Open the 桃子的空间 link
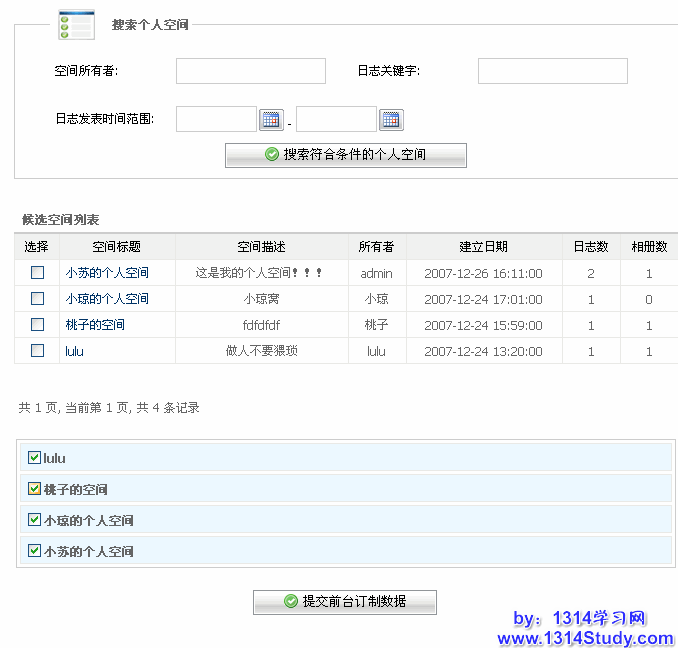This screenshot has height=648, width=678. pyautogui.click(x=95, y=325)
